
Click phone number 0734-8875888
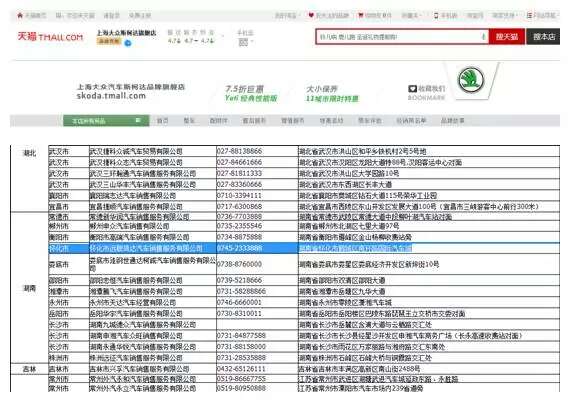pos(239,237)
